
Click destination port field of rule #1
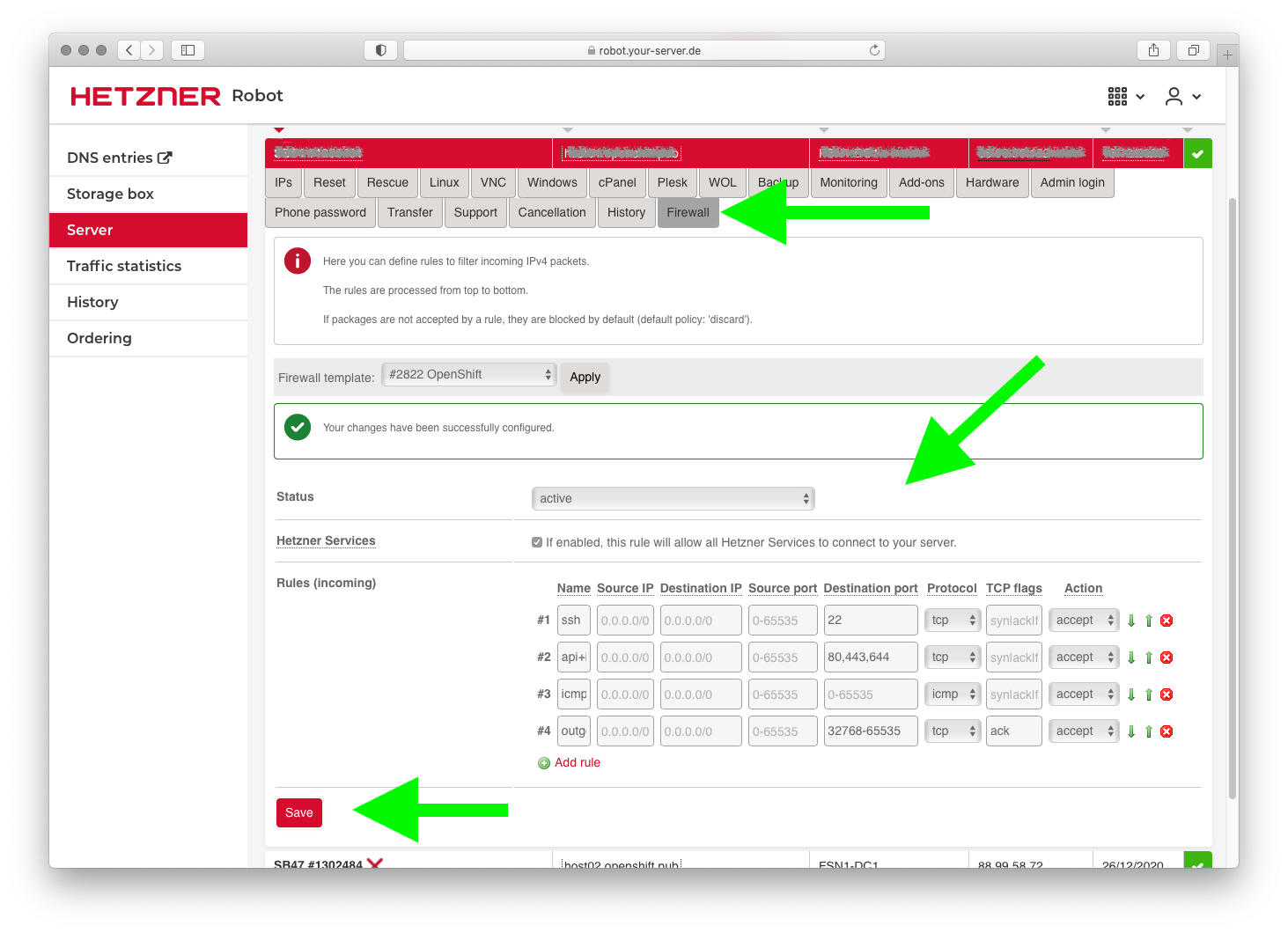[871, 621]
